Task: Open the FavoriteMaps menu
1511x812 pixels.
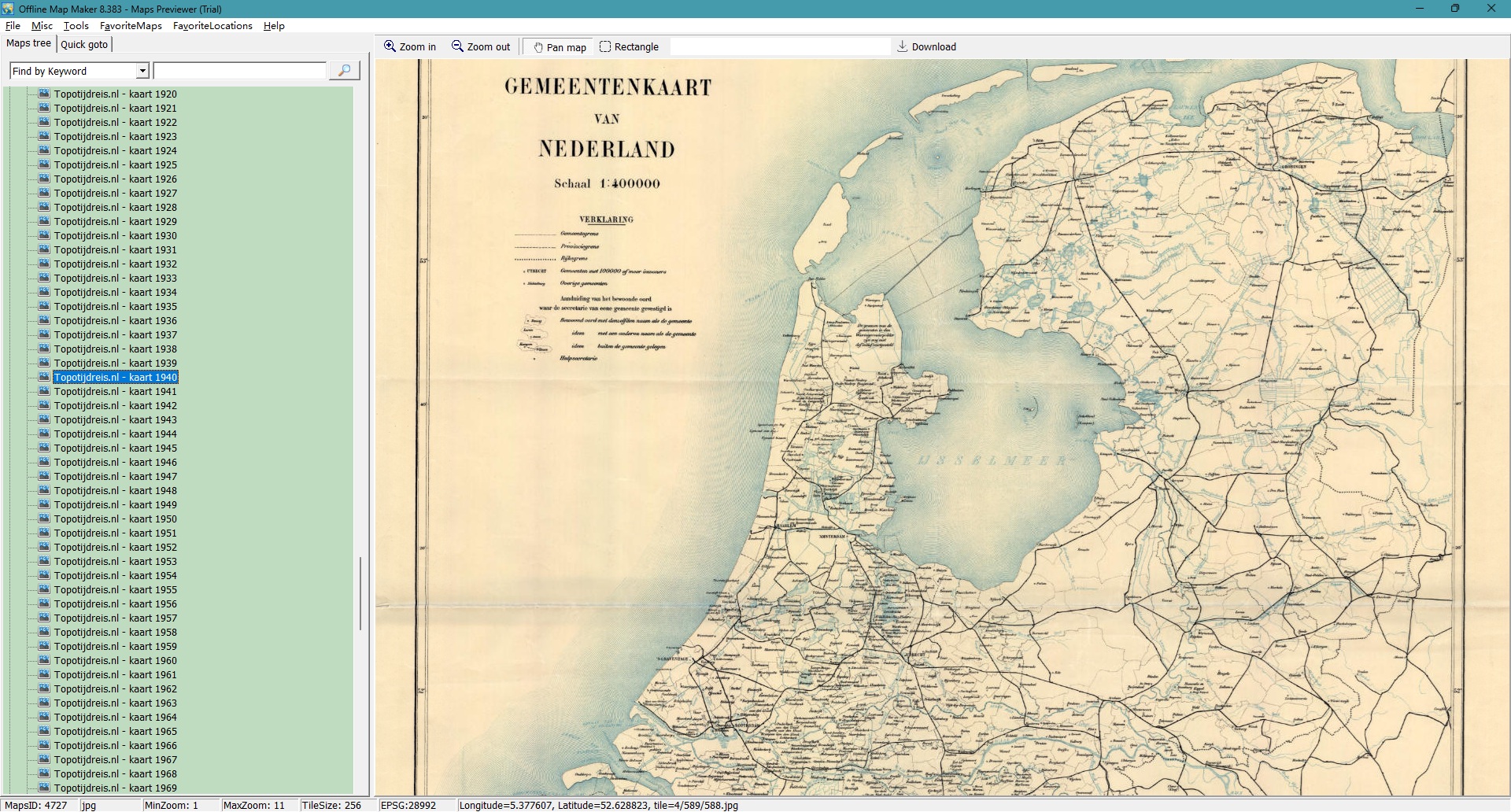Action: coord(131,26)
